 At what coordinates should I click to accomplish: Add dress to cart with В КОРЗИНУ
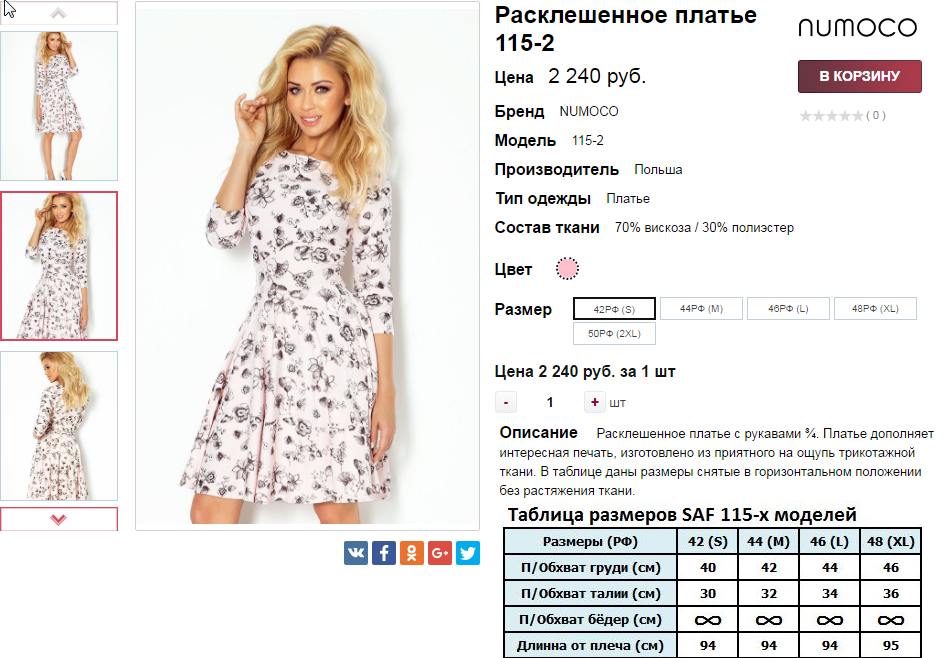point(859,76)
